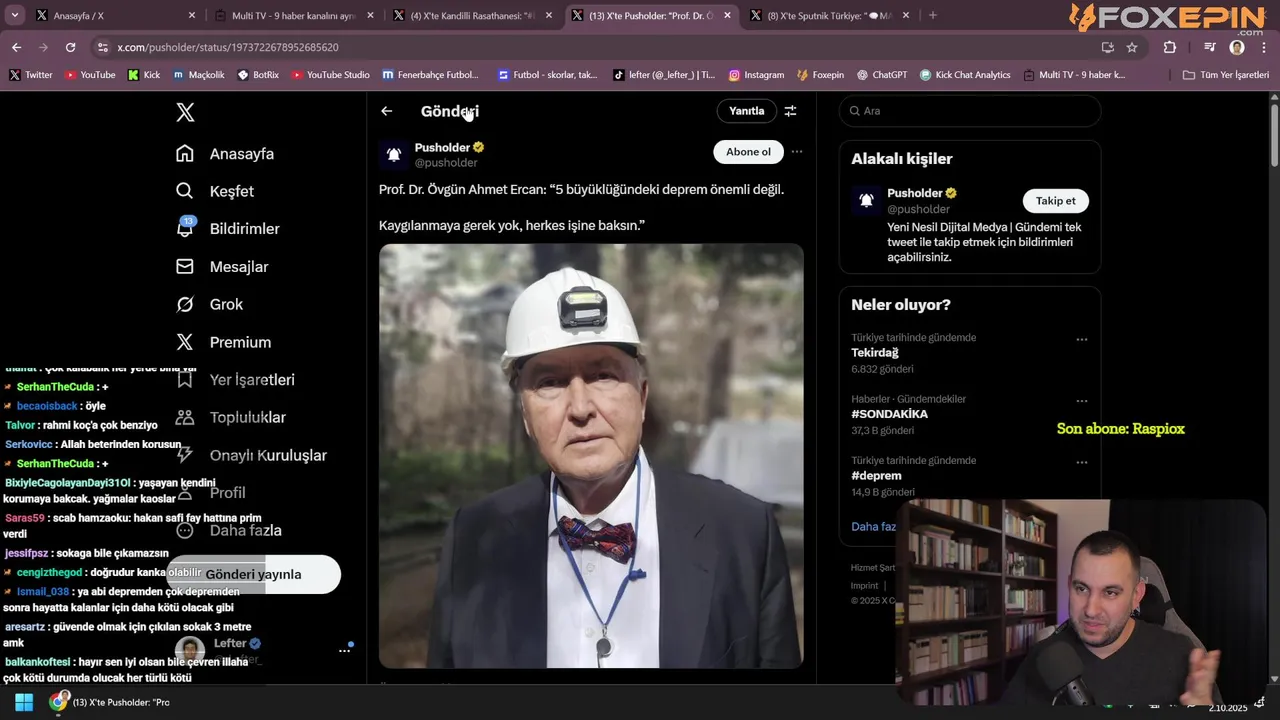The height and width of the screenshot is (720, 1280).
Task: Open YouTube bookmark
Action: pyautogui.click(x=90, y=75)
